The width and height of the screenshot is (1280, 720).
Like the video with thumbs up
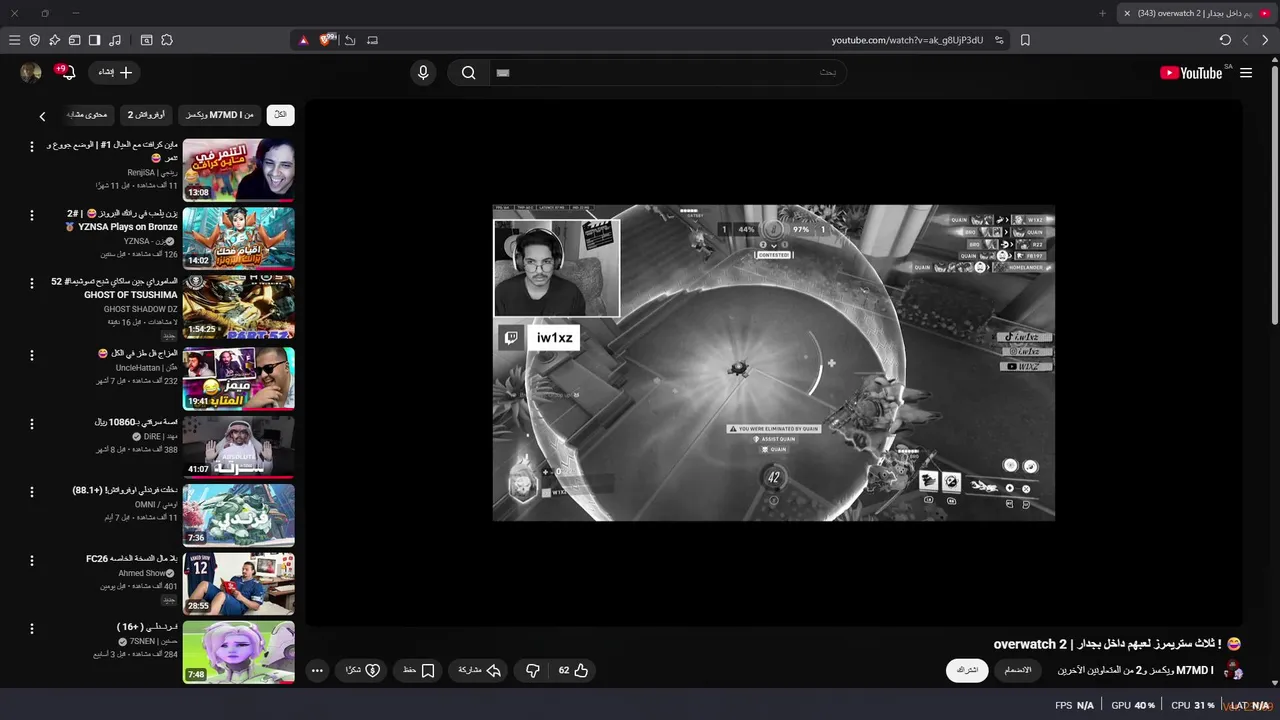pyautogui.click(x=573, y=670)
